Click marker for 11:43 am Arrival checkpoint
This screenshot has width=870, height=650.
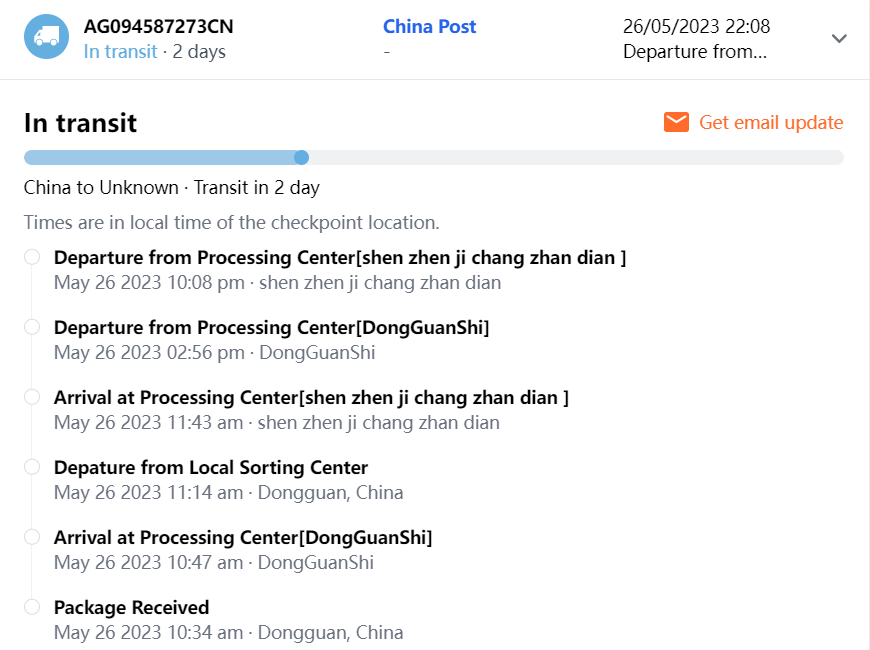[x=32, y=397]
